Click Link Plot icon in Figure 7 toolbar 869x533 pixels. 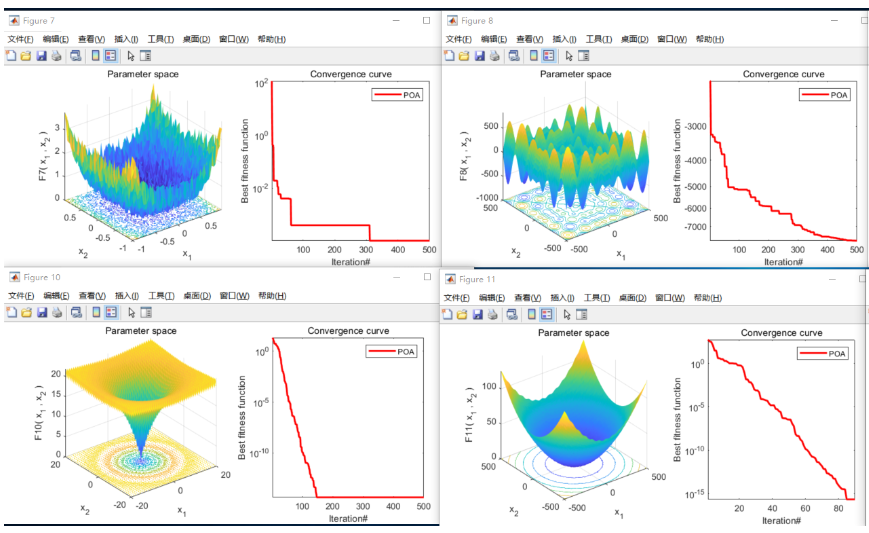pos(75,56)
